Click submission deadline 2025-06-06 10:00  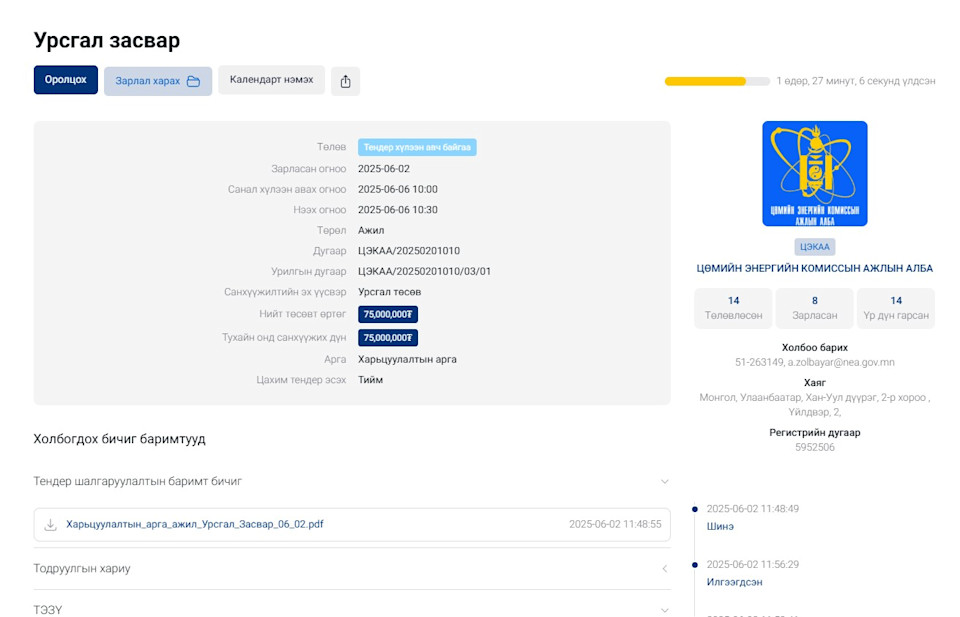click(398, 189)
